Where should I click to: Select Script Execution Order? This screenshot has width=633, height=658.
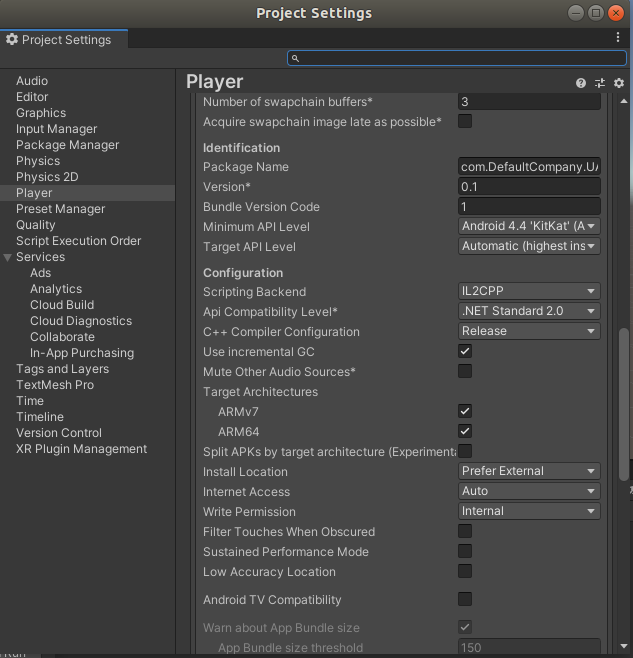coord(78,241)
